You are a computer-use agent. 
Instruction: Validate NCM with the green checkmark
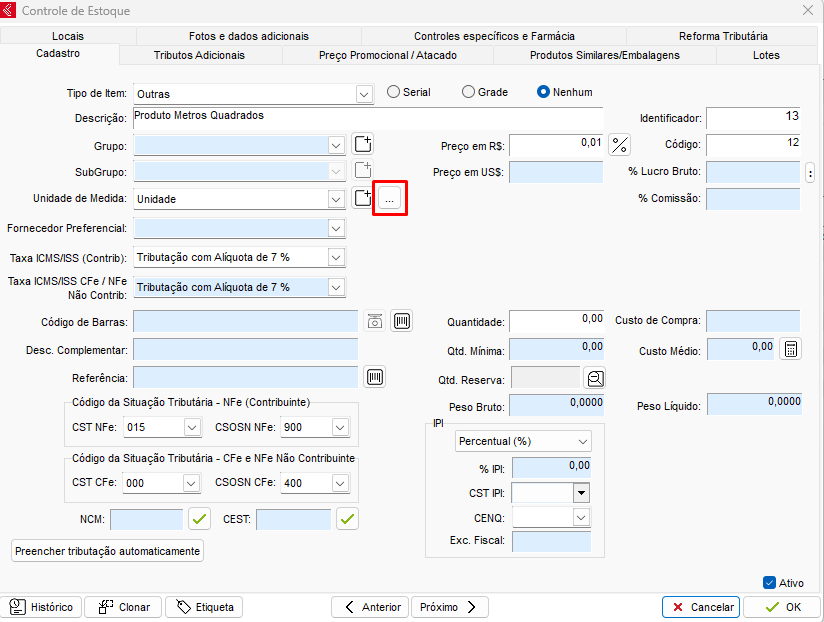pyautogui.click(x=199, y=519)
